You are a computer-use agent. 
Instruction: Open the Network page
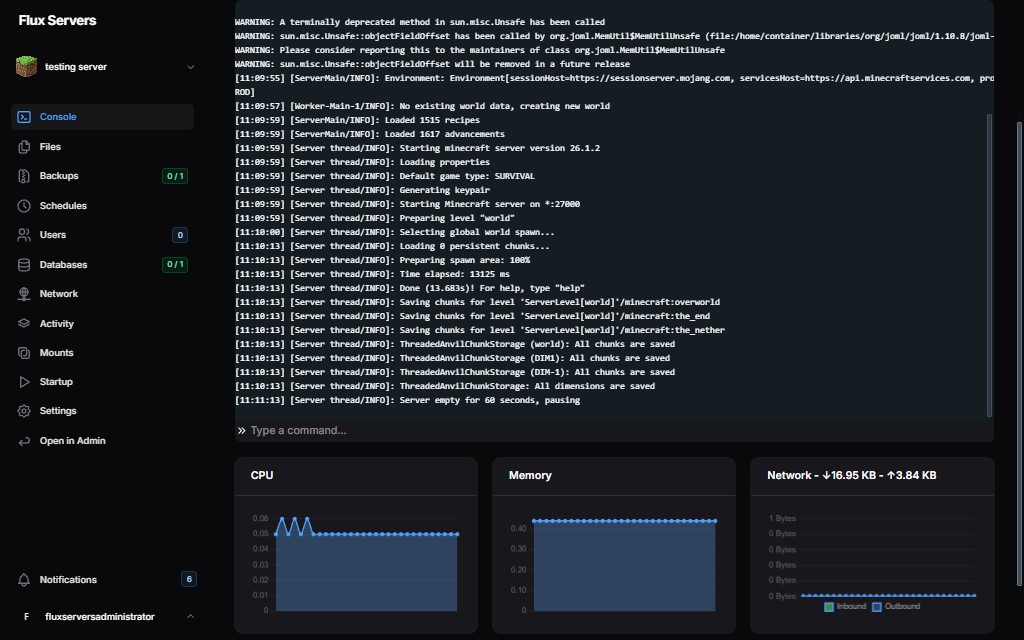[103, 294]
